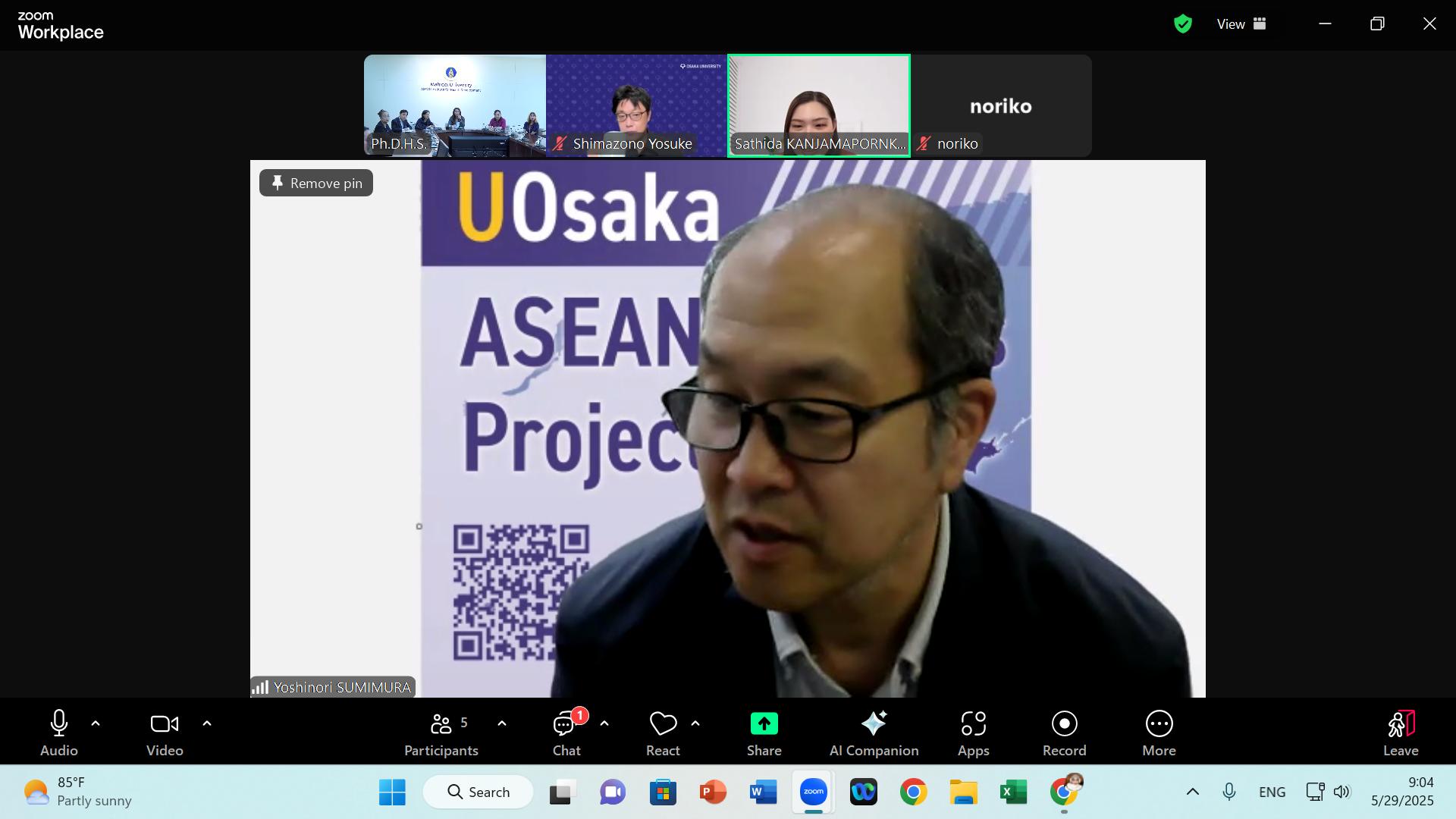The image size is (1456, 819).
Task: Expand video options chevron next to Video
Action: (x=207, y=723)
